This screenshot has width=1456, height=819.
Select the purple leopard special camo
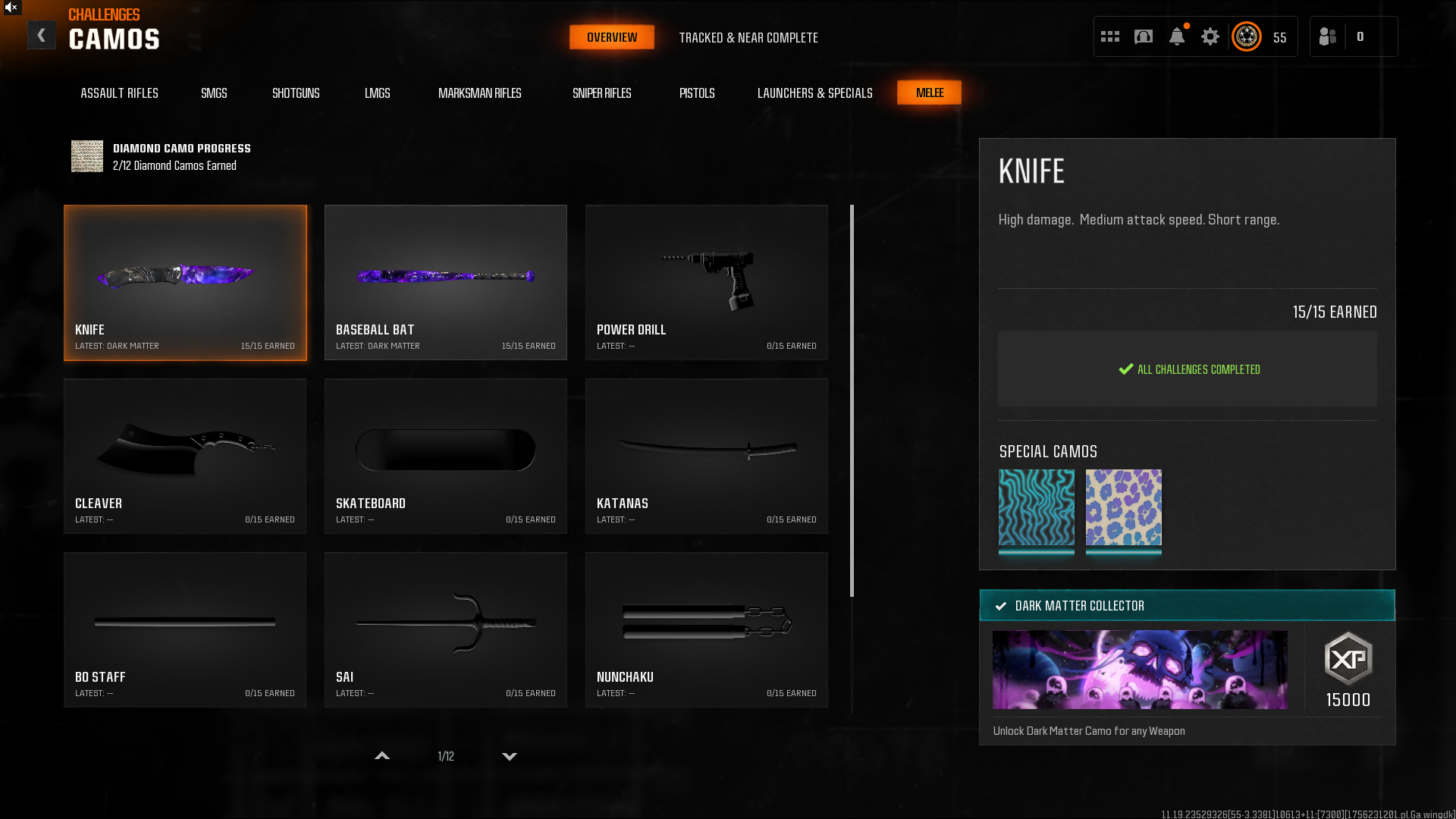pos(1123,507)
